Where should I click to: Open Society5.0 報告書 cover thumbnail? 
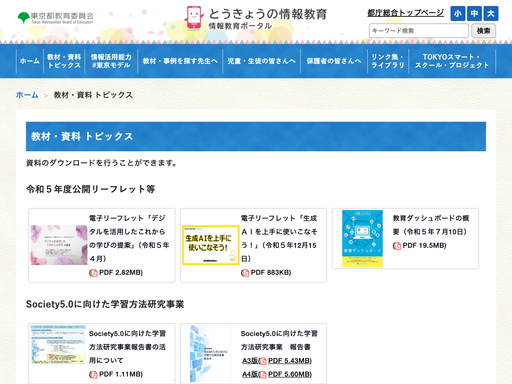[209, 354]
